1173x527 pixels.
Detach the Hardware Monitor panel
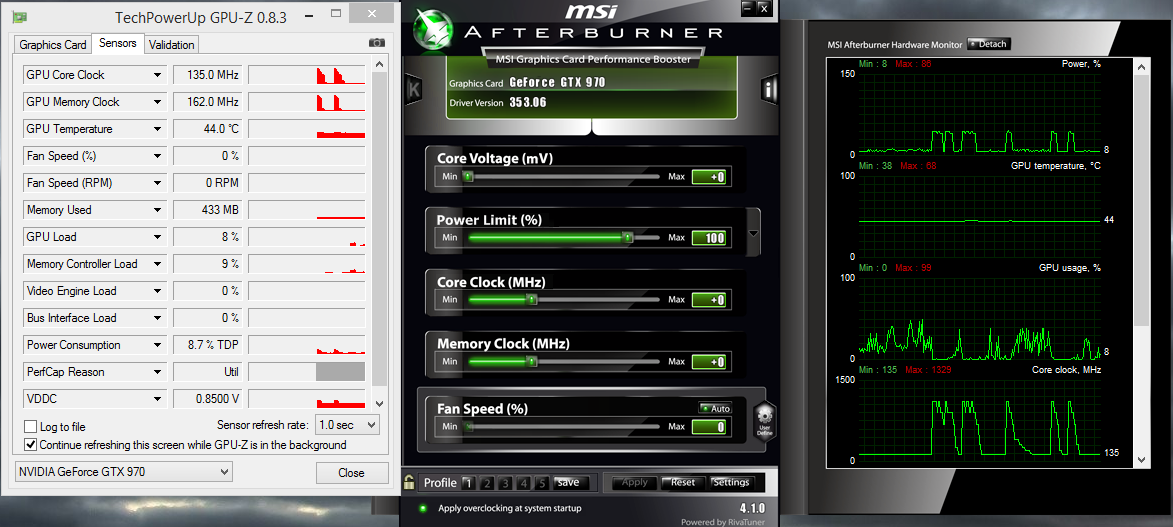[x=988, y=44]
